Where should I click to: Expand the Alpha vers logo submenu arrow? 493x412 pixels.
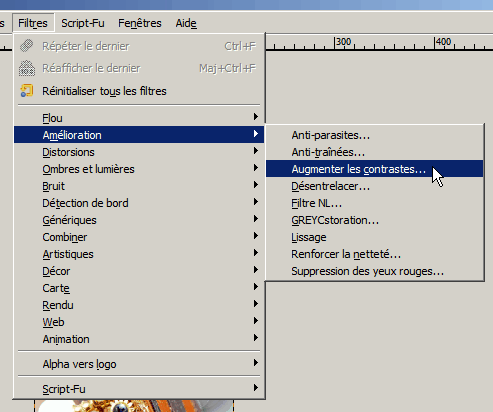coord(256,363)
